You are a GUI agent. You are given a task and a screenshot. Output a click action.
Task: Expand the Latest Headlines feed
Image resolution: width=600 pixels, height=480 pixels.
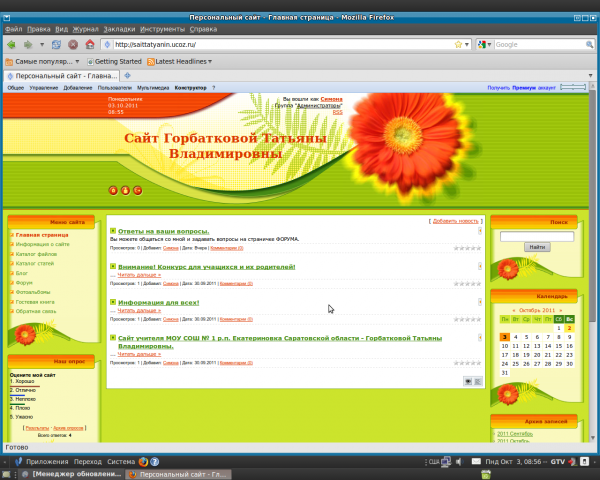179,62
